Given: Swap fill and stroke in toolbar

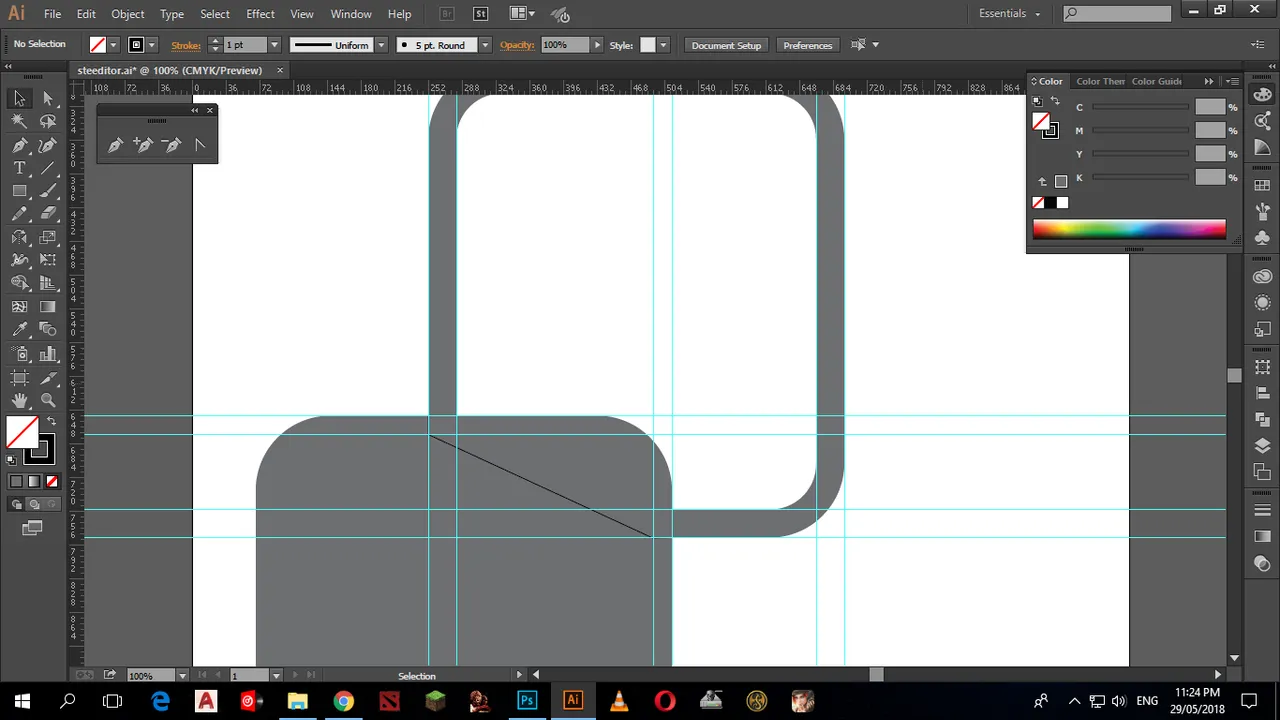Looking at the screenshot, I should [51, 421].
